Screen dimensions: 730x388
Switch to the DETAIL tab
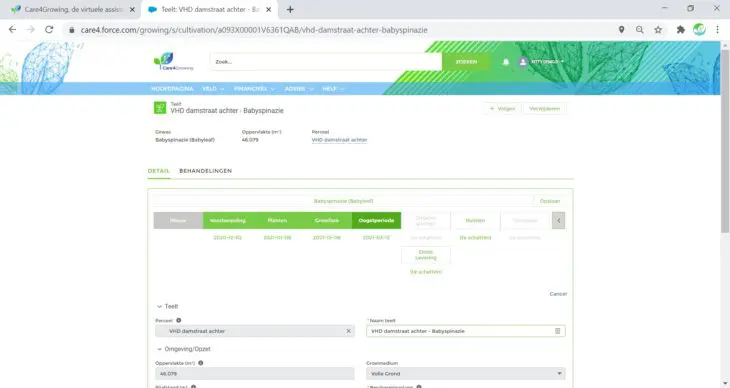159,171
